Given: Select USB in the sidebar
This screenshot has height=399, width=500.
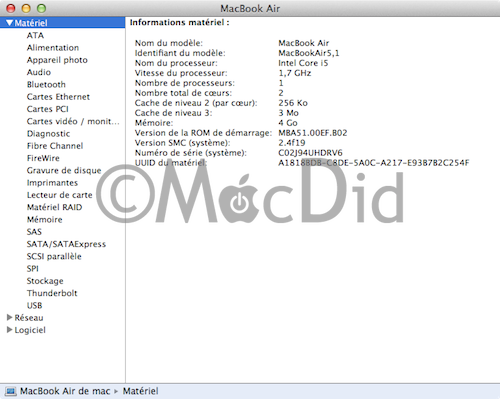Looking at the screenshot, I should coord(35,305).
